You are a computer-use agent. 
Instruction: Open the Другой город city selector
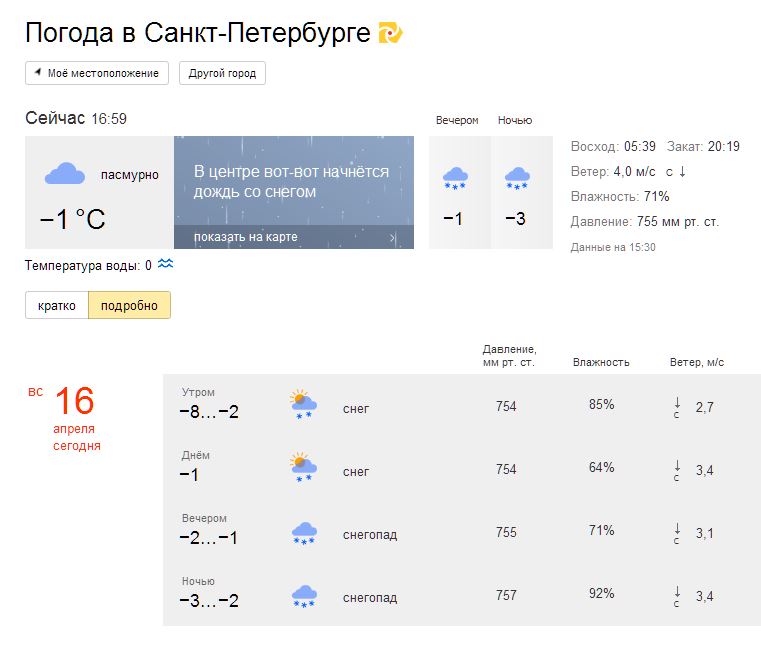coord(222,73)
